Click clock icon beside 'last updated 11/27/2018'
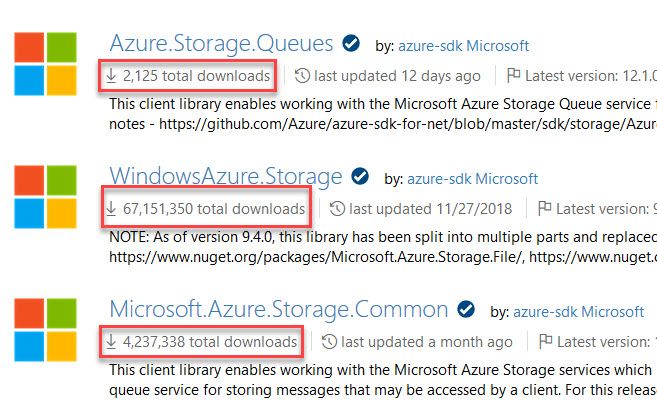 coord(337,208)
